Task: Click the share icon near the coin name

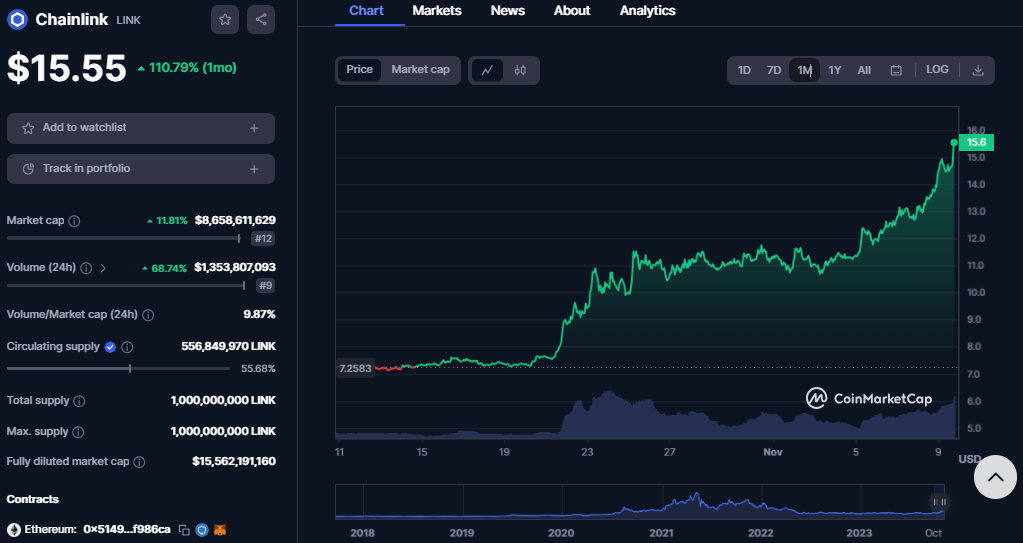Action: [261, 19]
